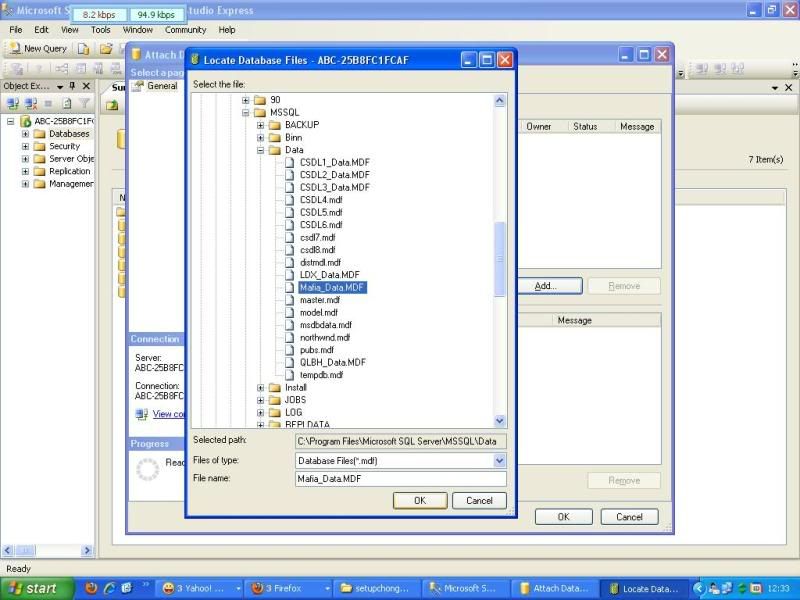Collapse the Data folder

pos(260,150)
